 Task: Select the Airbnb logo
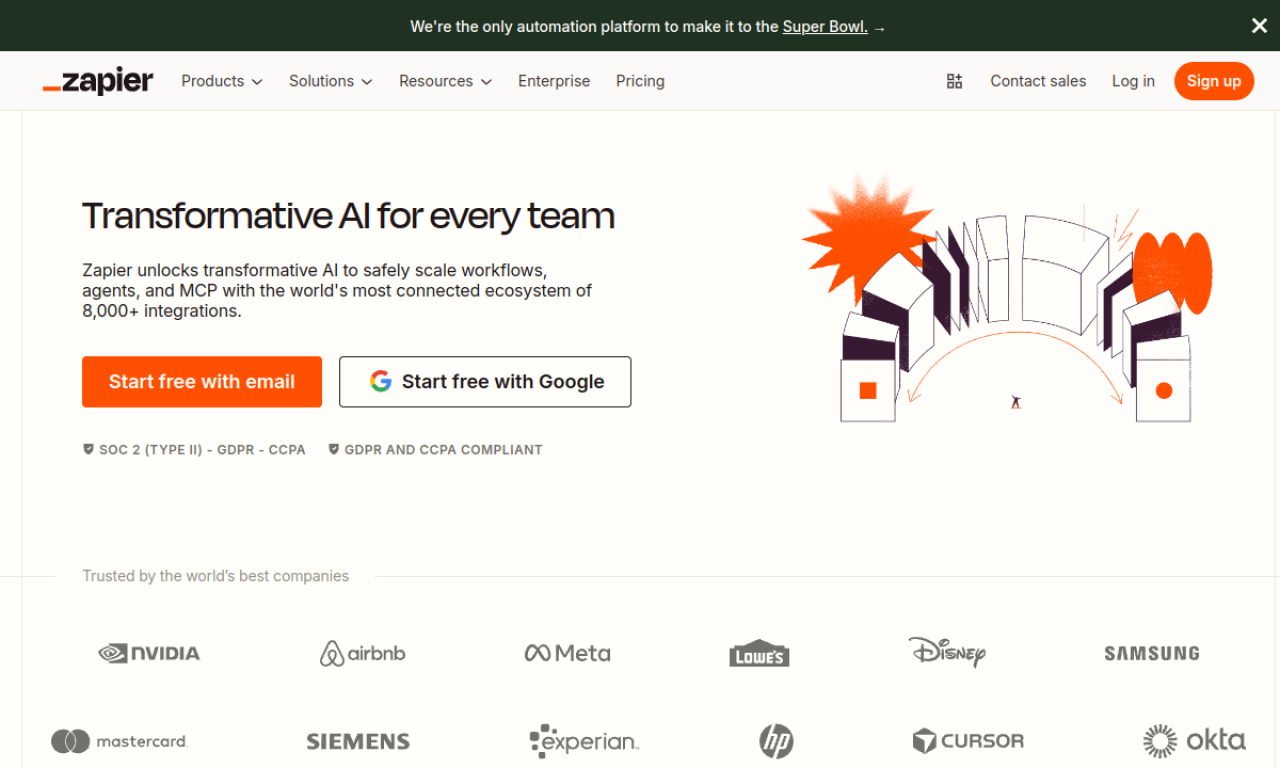click(x=362, y=652)
